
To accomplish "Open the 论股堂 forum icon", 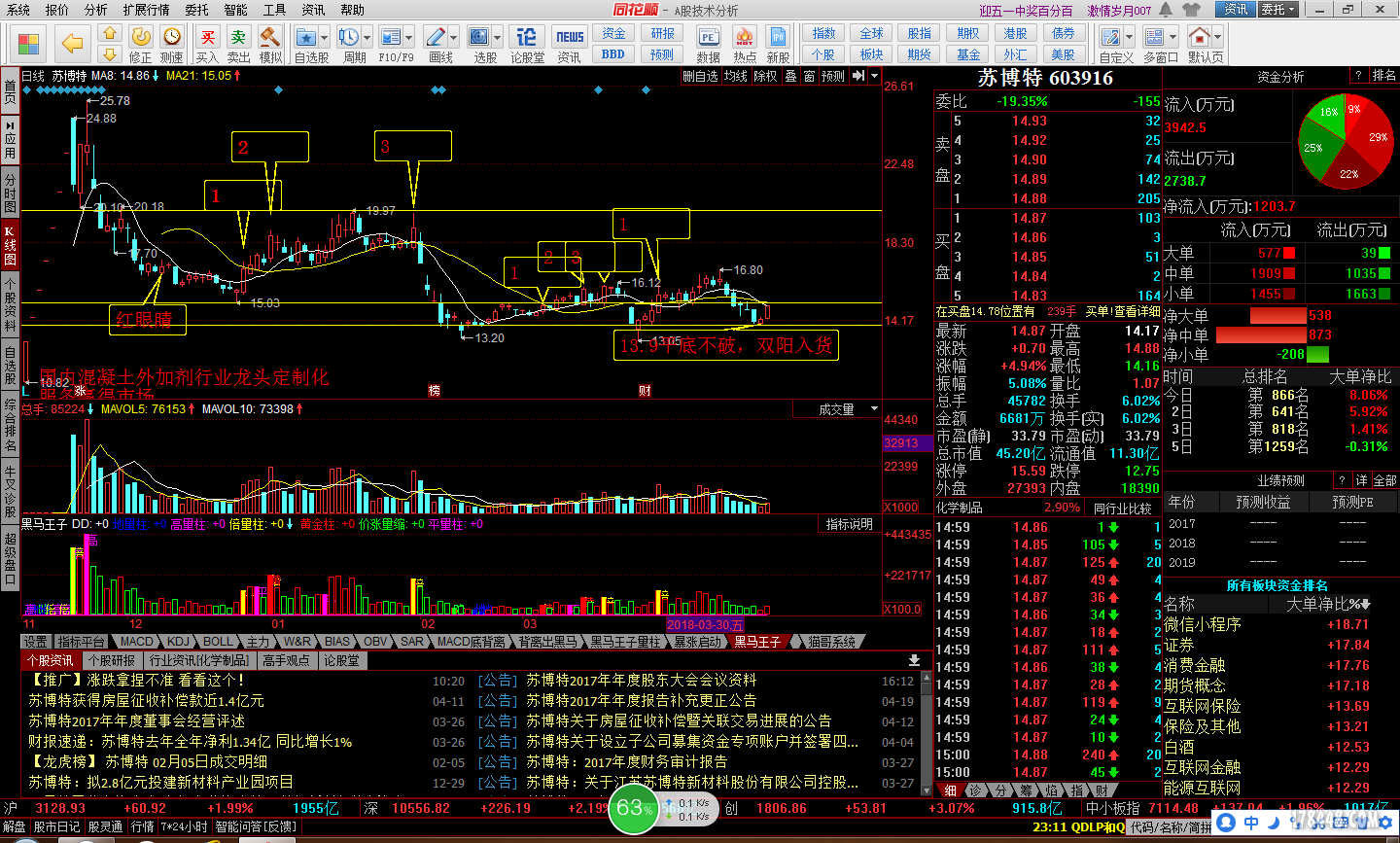I will (x=527, y=37).
